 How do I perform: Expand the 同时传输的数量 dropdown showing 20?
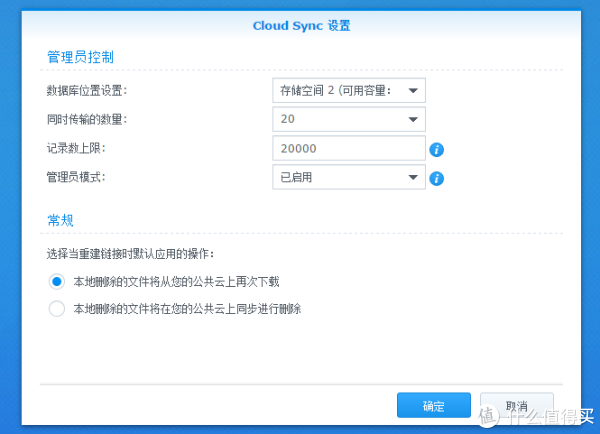(349, 120)
